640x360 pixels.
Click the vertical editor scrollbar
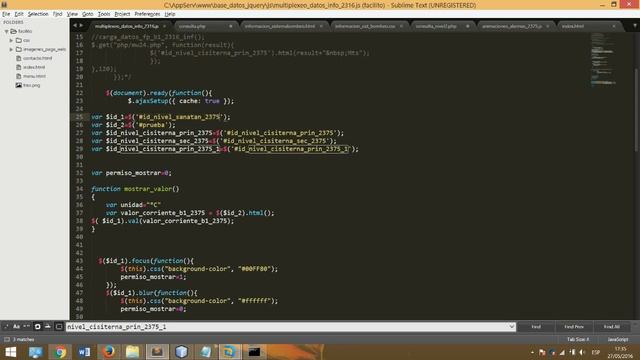pyautogui.click(x=636, y=110)
